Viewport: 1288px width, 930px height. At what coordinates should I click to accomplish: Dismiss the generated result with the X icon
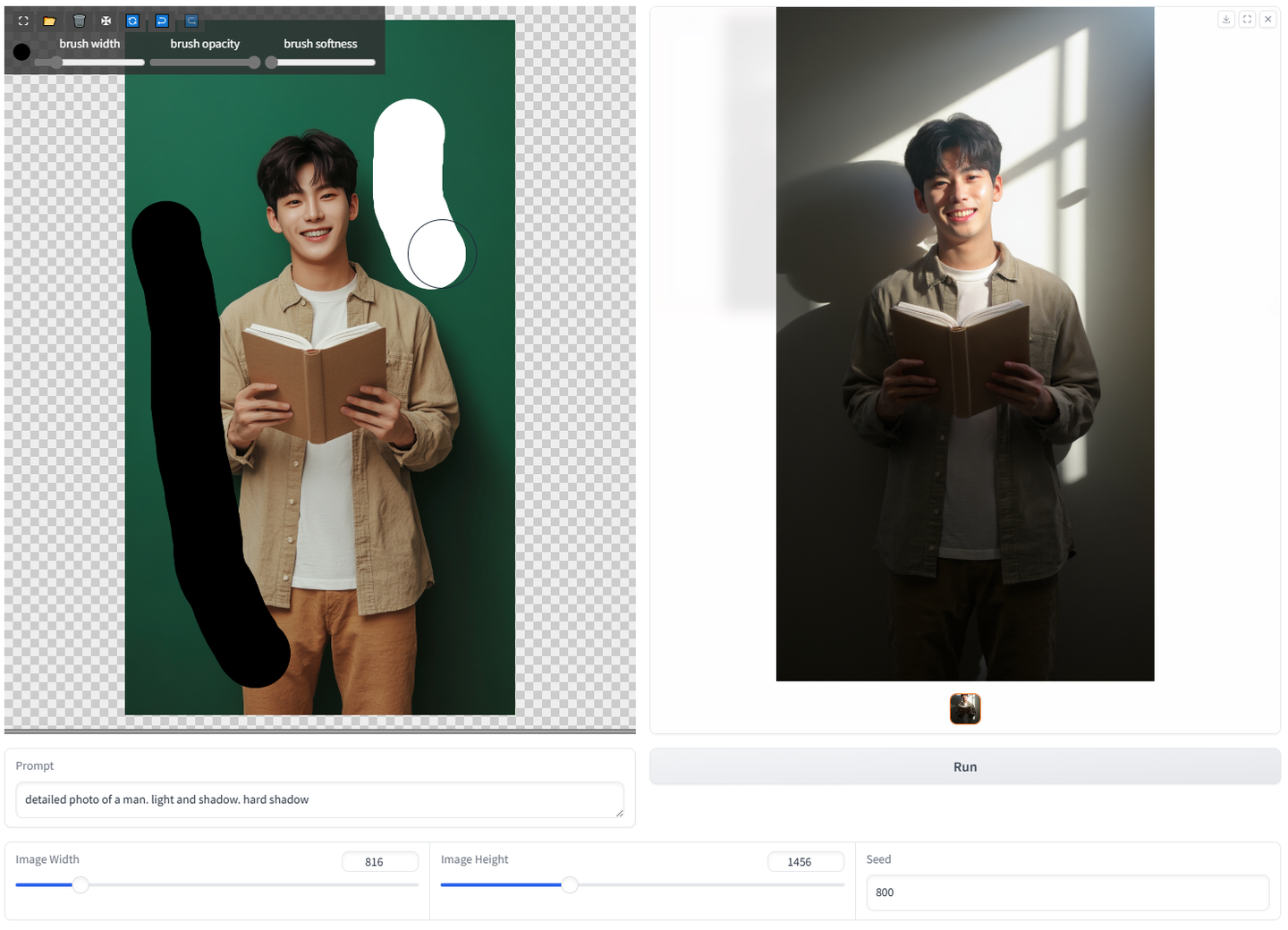point(1267,18)
